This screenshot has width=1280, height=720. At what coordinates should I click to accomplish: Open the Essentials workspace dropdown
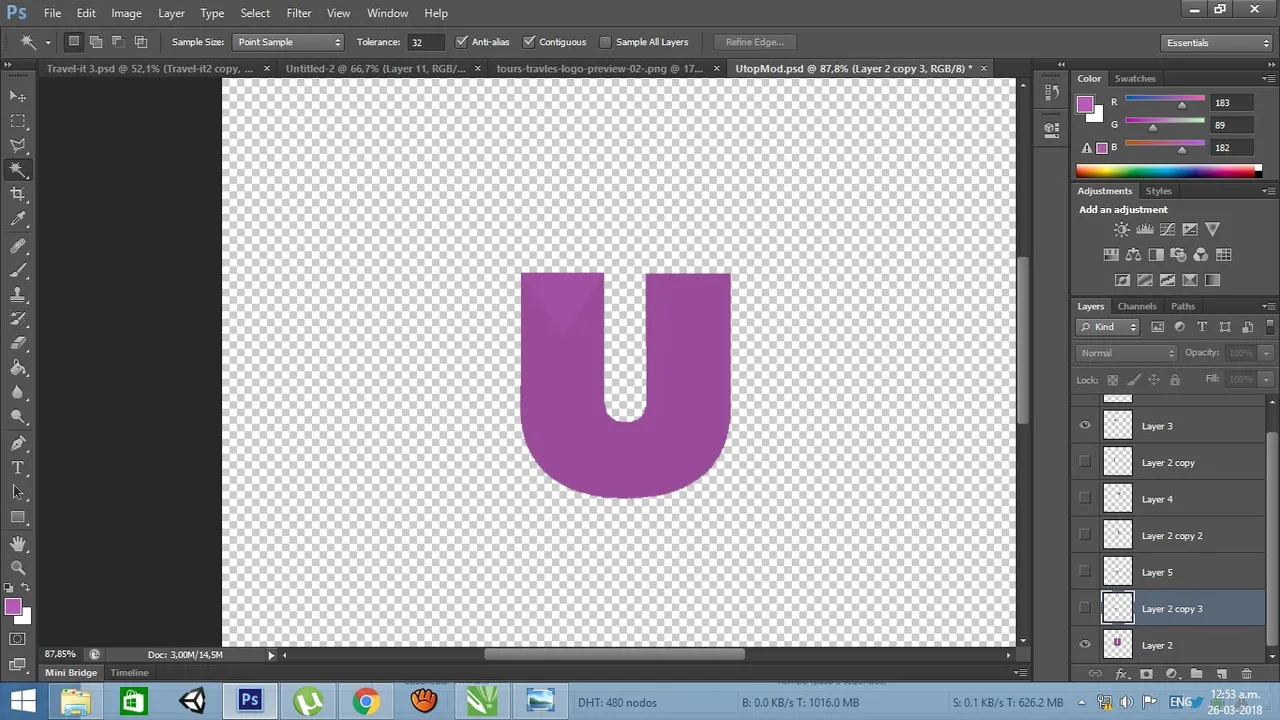point(1217,43)
